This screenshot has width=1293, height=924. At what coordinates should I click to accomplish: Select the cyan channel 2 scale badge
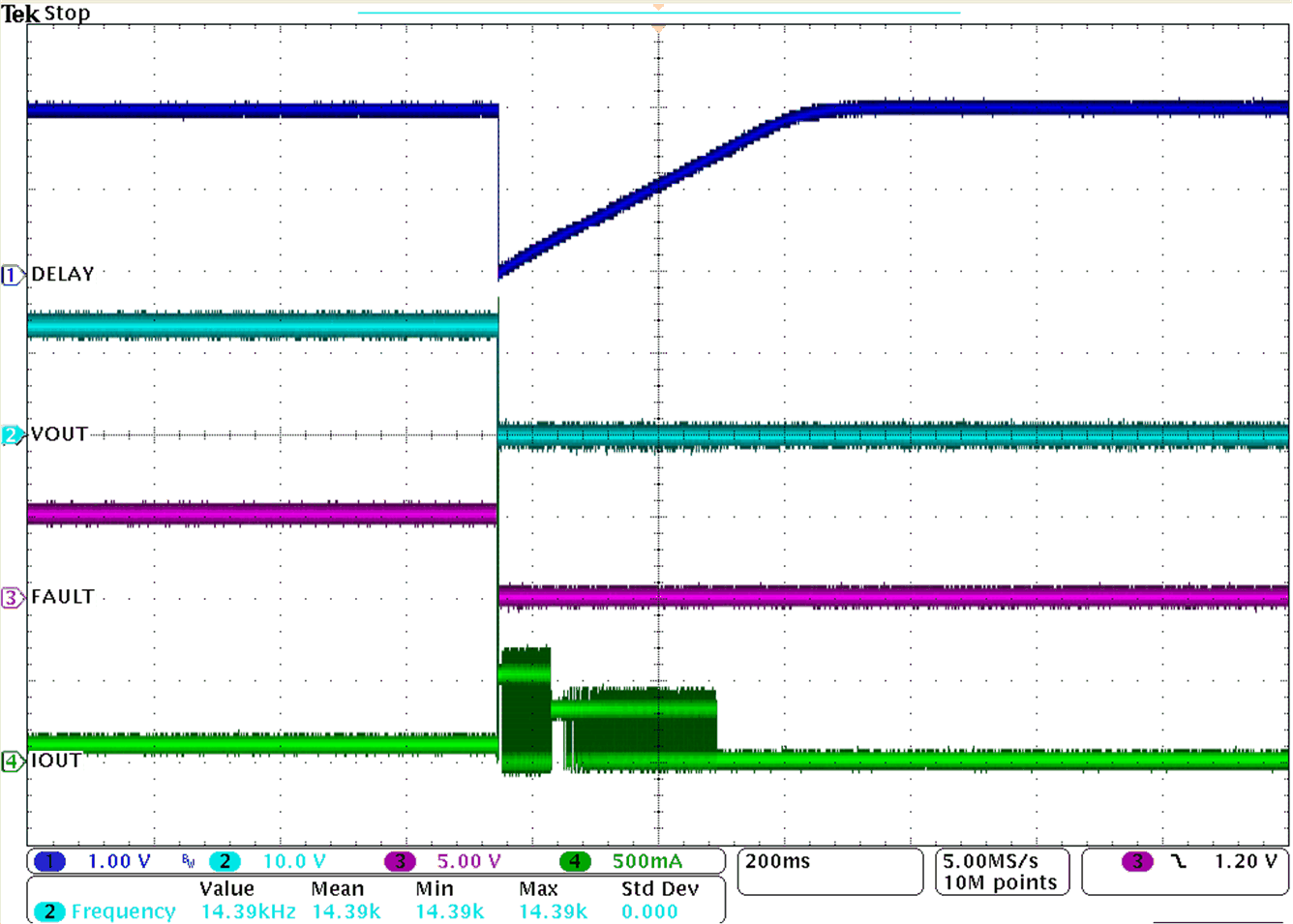(225, 861)
